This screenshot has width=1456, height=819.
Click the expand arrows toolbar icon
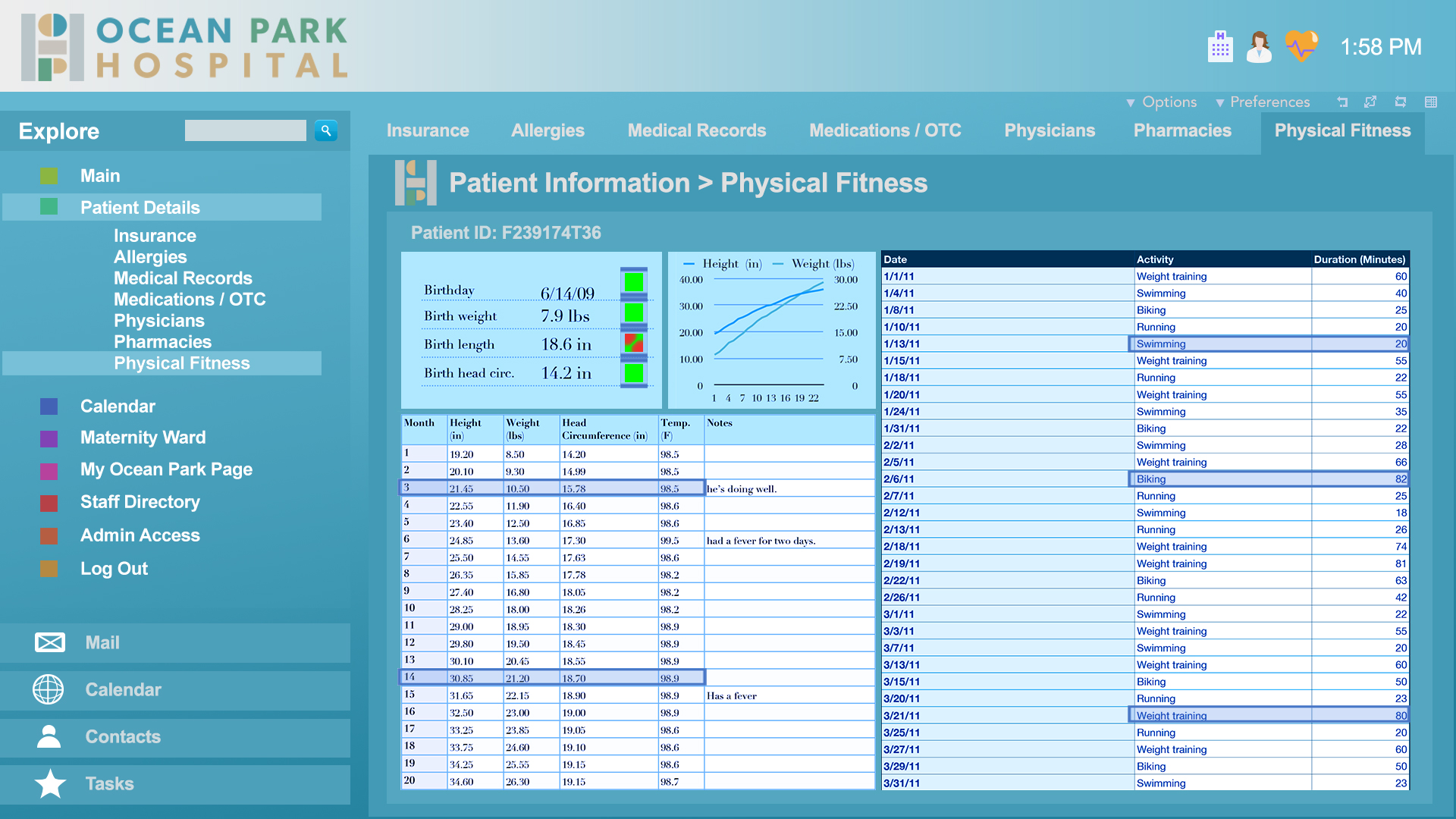(x=1370, y=102)
